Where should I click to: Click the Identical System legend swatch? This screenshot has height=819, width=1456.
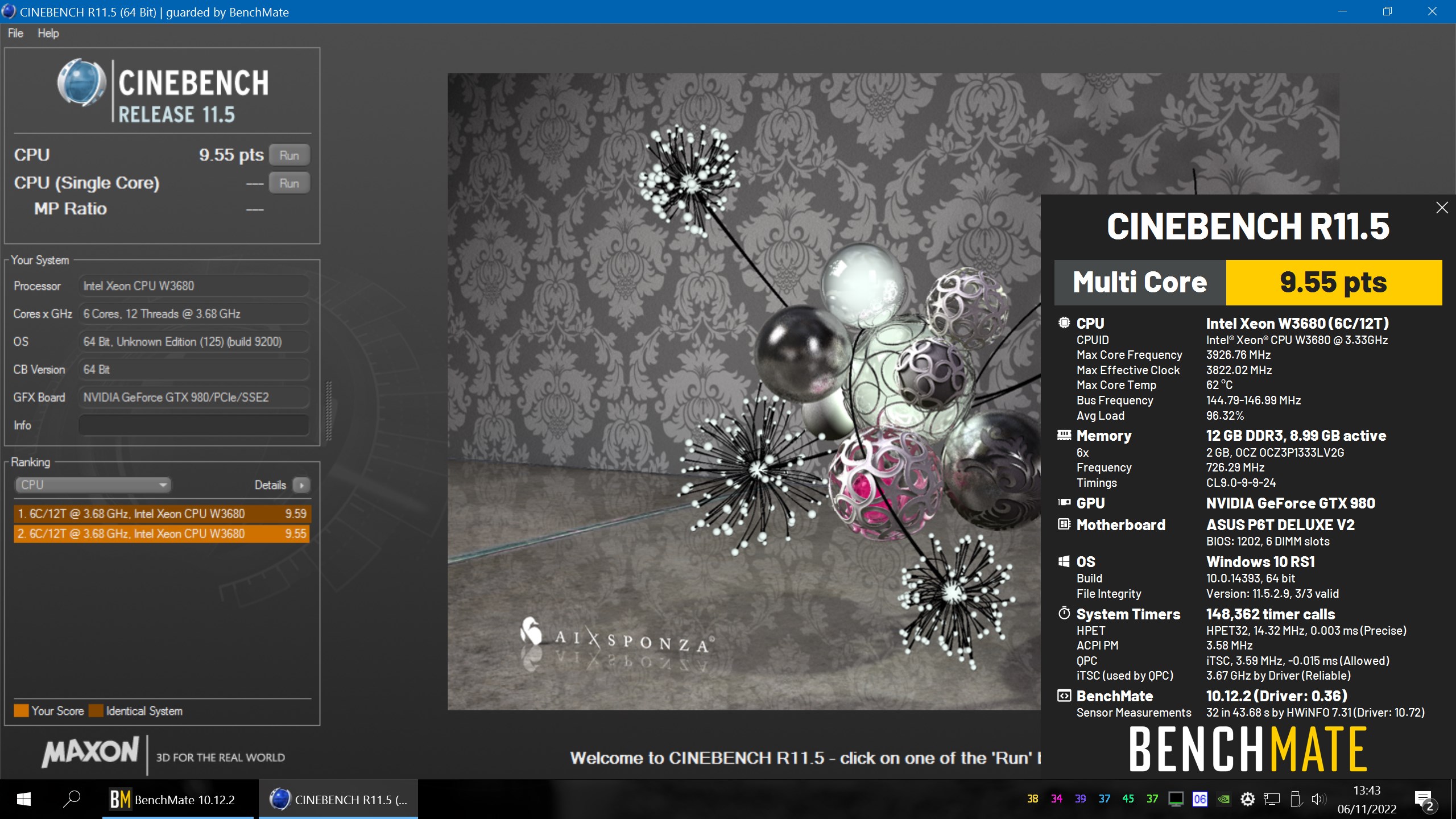click(x=96, y=711)
